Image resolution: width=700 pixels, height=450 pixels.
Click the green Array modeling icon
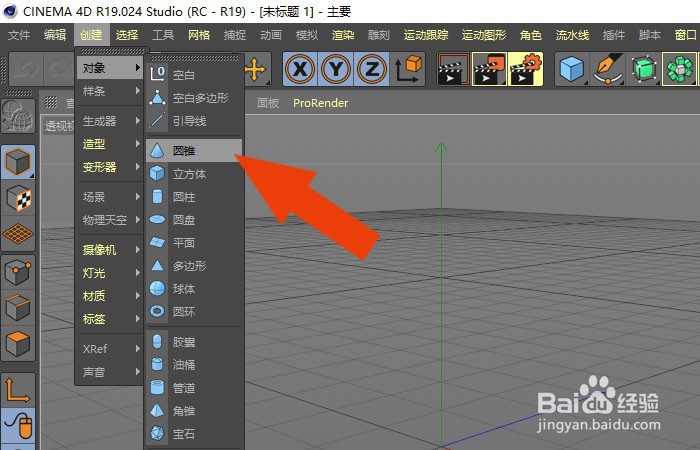pos(679,69)
